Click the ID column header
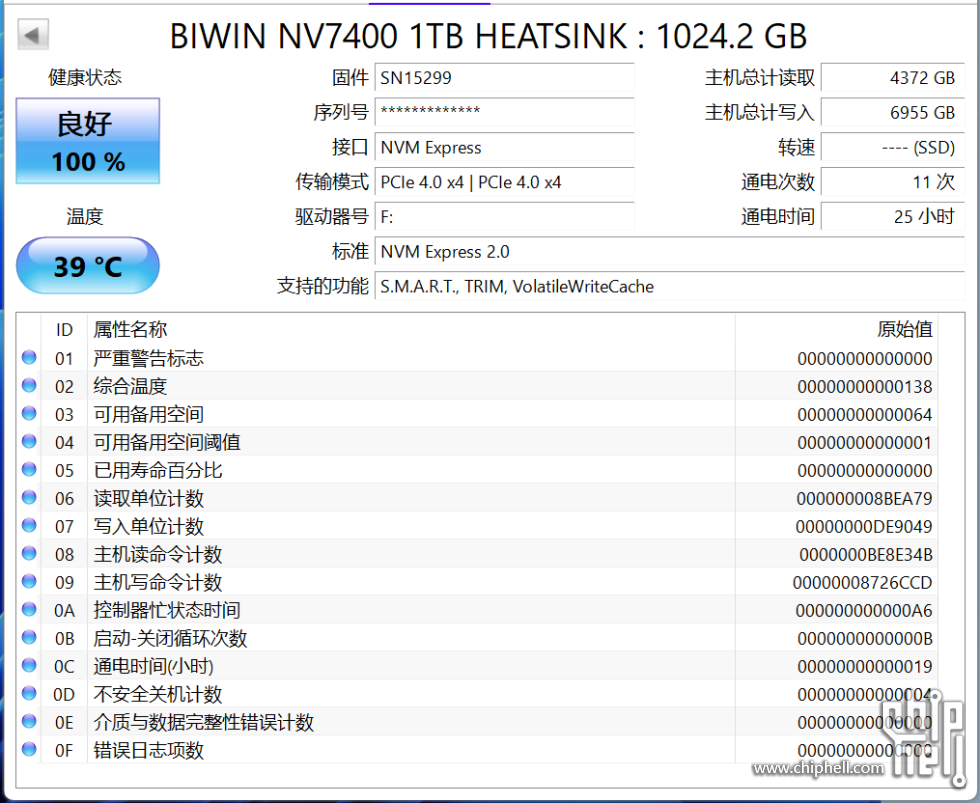Image resolution: width=980 pixels, height=803 pixels. 64,329
